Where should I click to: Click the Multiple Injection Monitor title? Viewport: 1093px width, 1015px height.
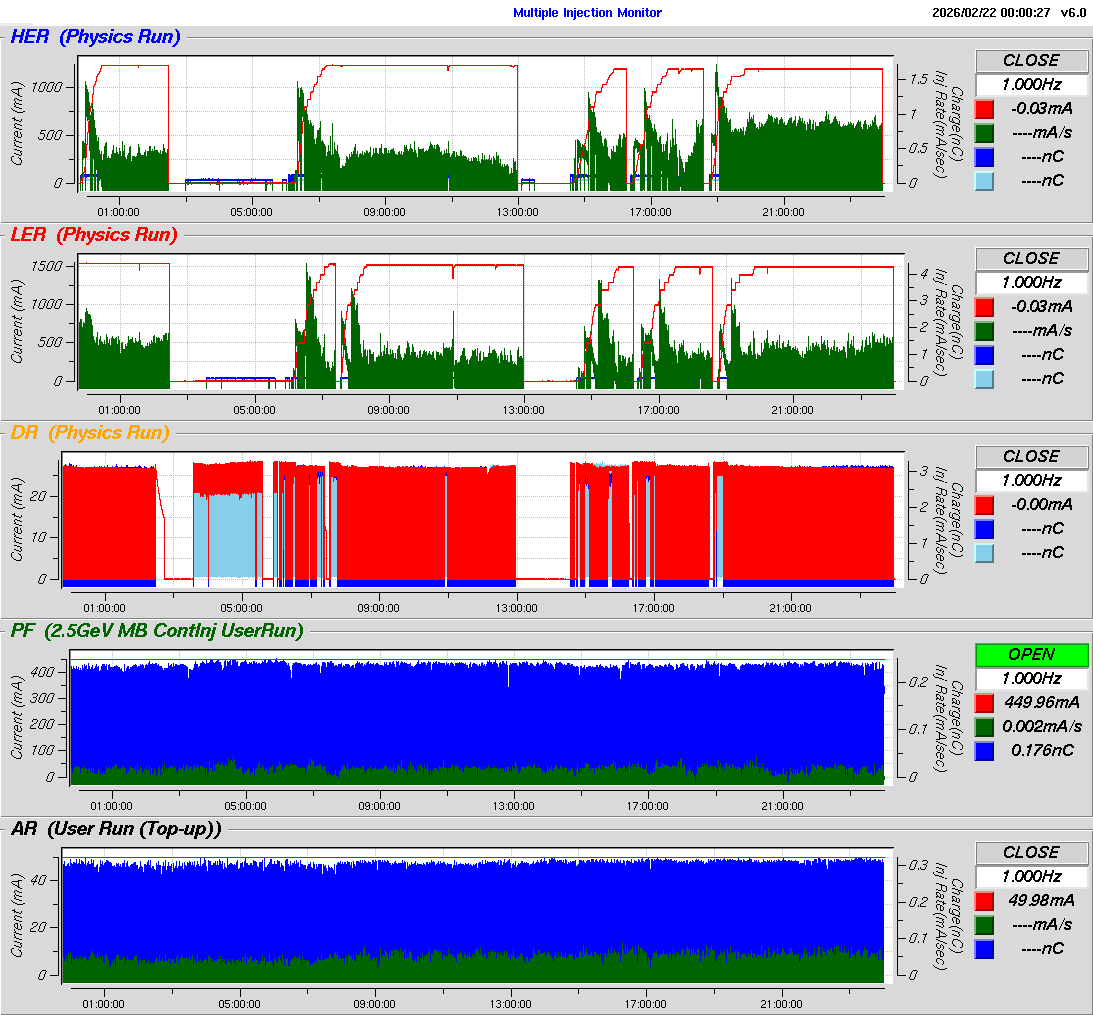[x=587, y=13]
